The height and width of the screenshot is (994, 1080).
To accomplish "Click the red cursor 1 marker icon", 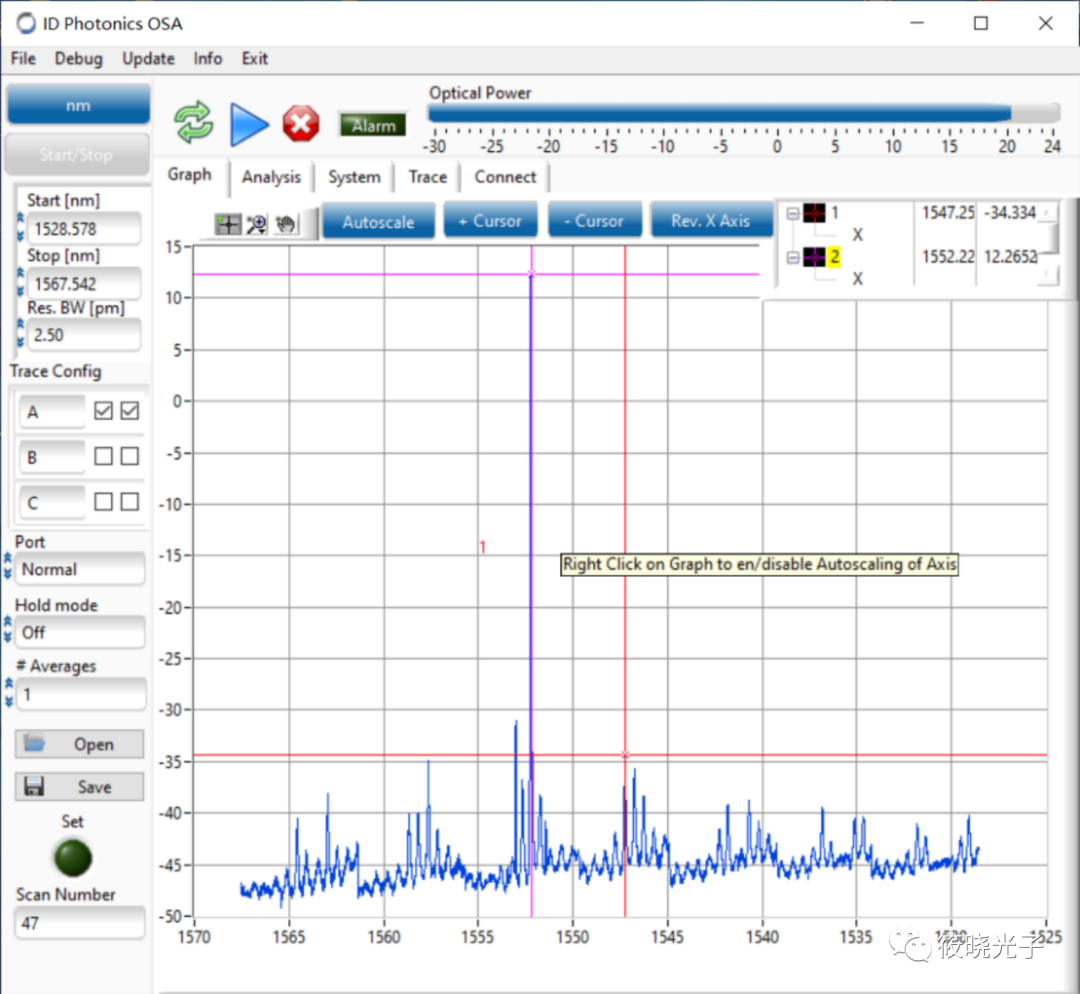I will tap(814, 213).
